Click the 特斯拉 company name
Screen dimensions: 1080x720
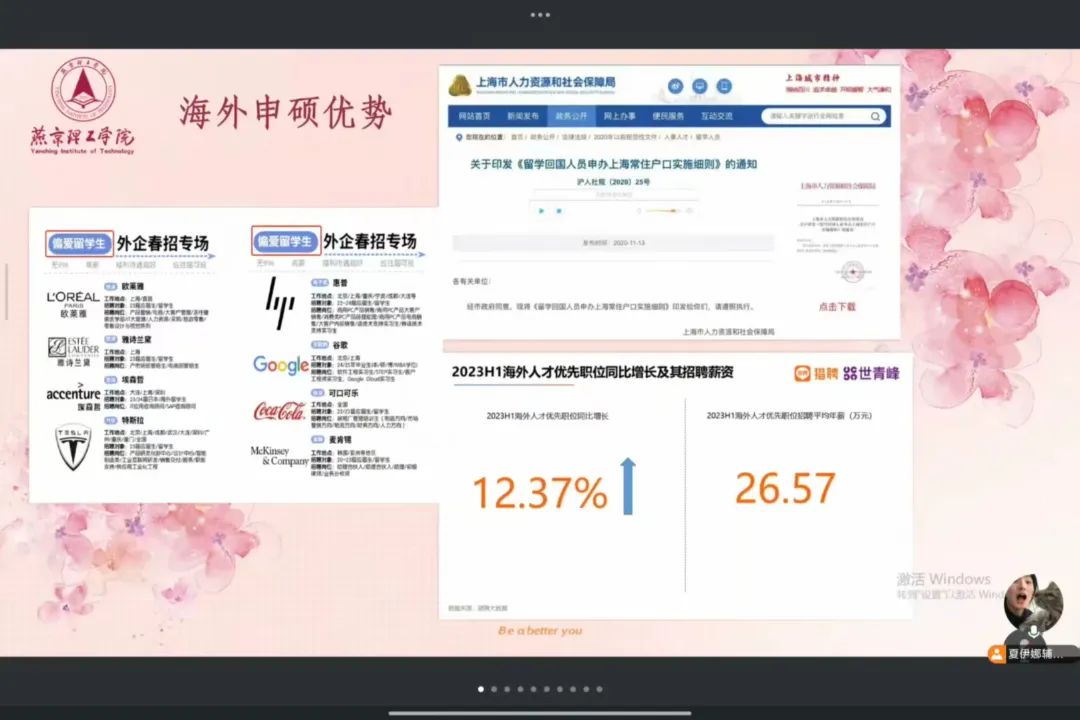click(x=133, y=420)
